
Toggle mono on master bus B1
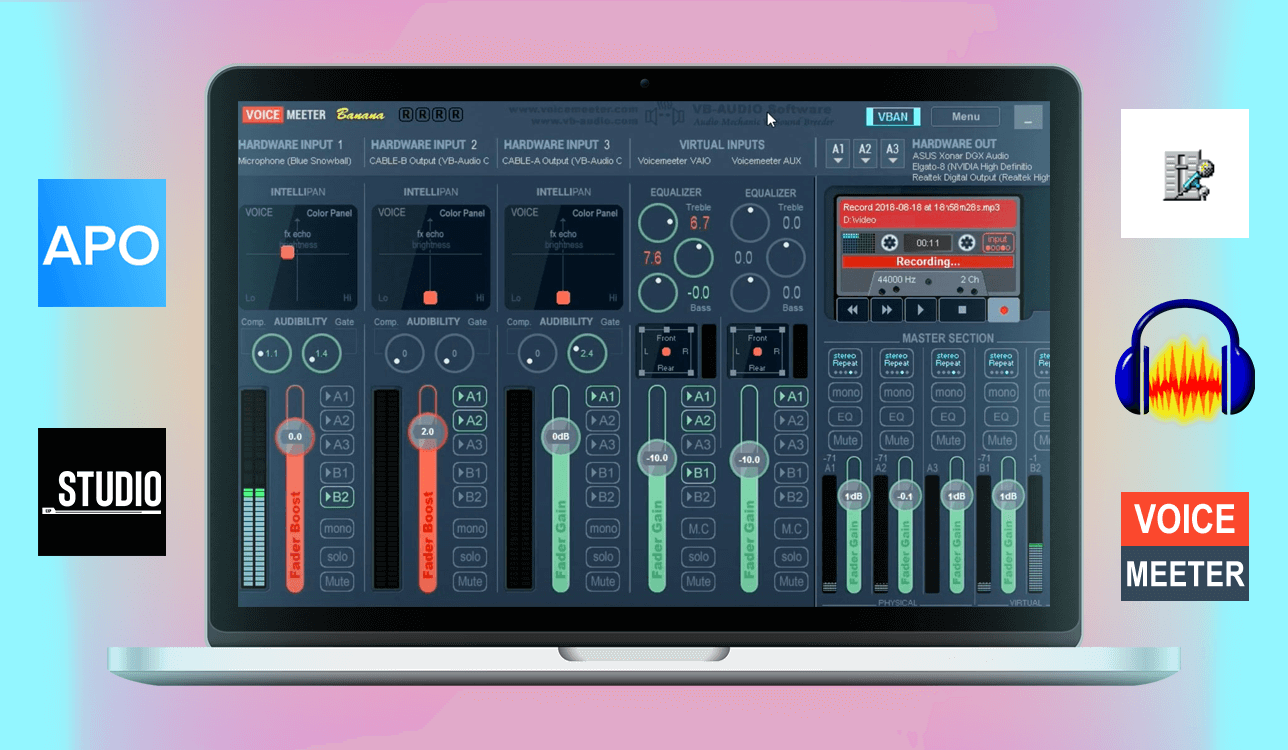1001,393
